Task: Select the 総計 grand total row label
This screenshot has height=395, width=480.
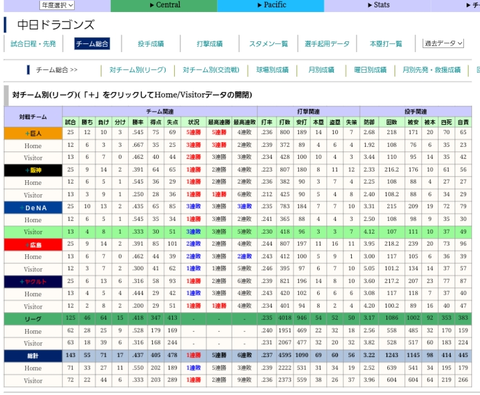Action: point(33,356)
